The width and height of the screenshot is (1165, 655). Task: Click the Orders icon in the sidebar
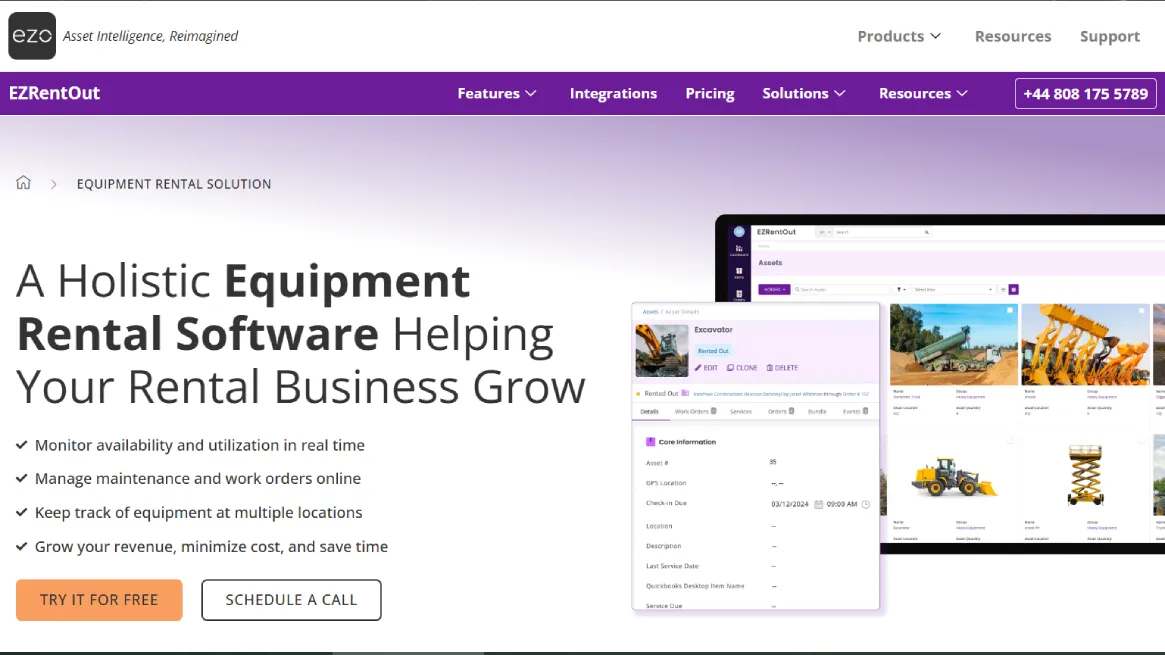pyautogui.click(x=737, y=292)
